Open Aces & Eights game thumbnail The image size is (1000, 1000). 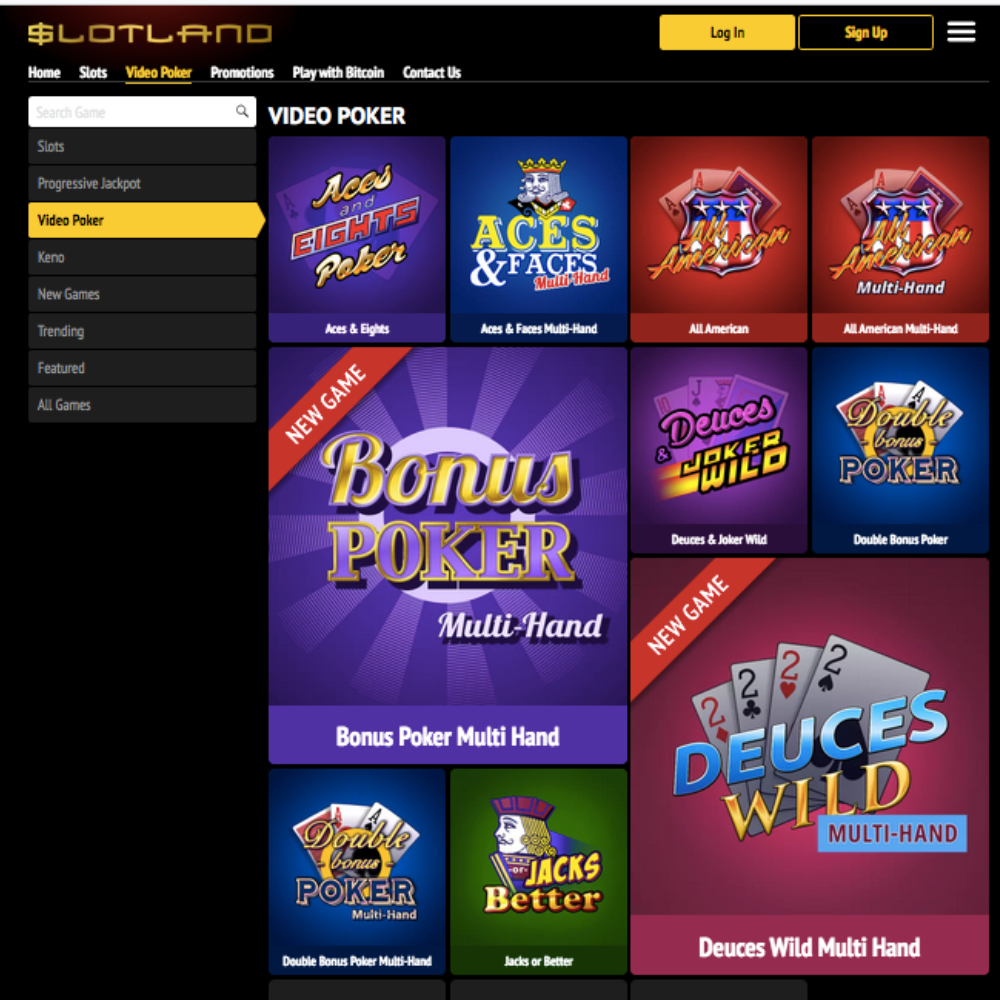[x=357, y=239]
